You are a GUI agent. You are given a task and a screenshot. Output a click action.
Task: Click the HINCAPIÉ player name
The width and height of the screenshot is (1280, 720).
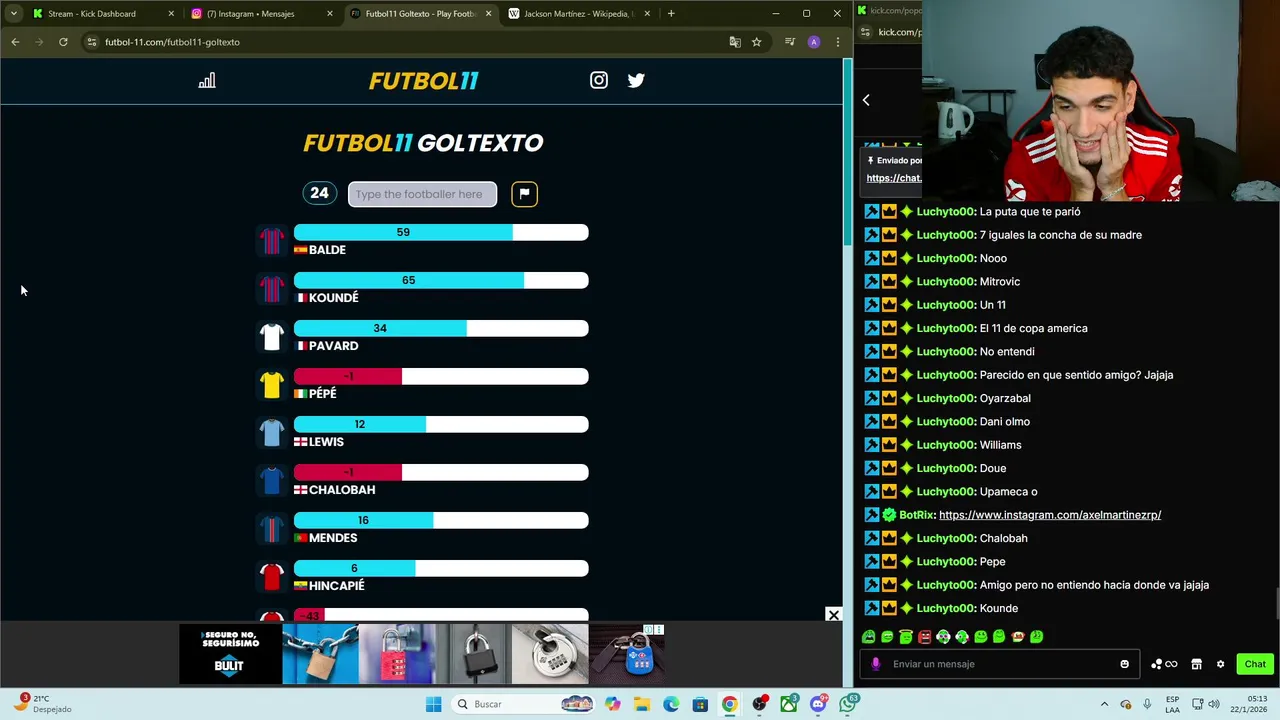tap(337, 586)
